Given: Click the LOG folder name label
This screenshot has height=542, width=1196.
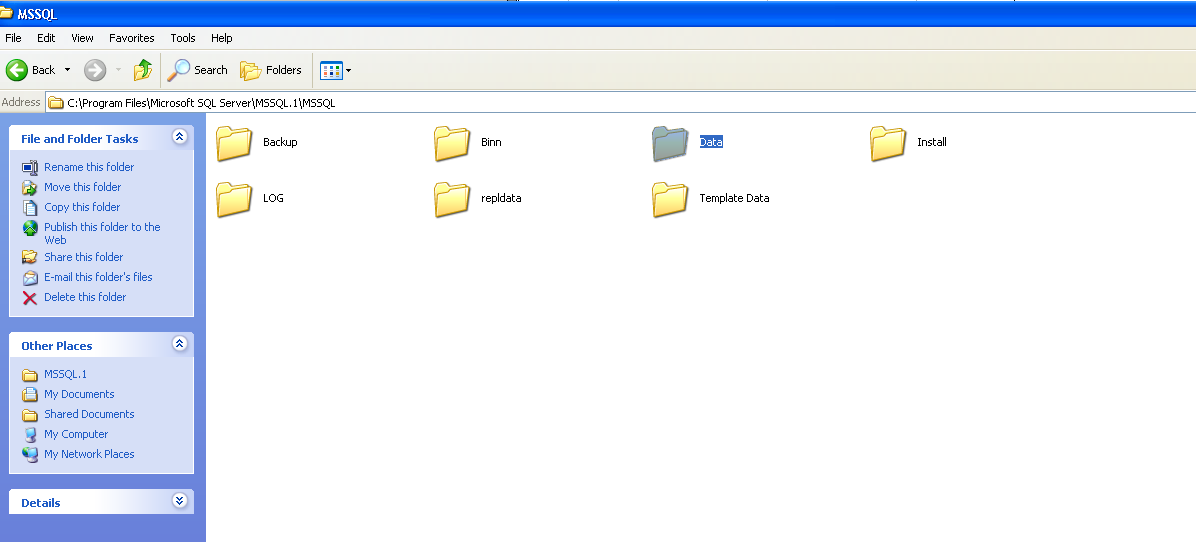Looking at the screenshot, I should [273, 198].
